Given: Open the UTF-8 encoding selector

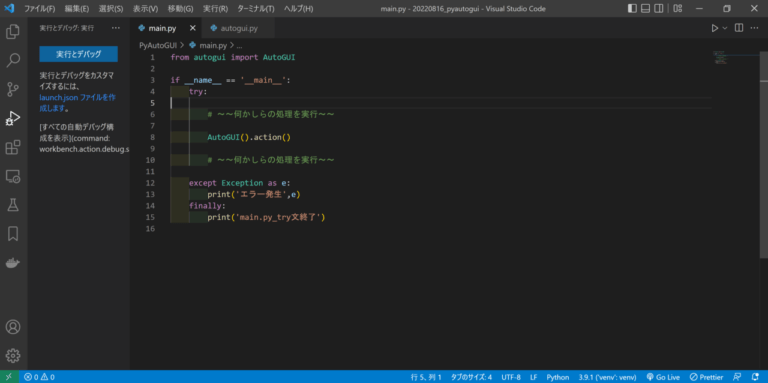Looking at the screenshot, I should [511, 377].
